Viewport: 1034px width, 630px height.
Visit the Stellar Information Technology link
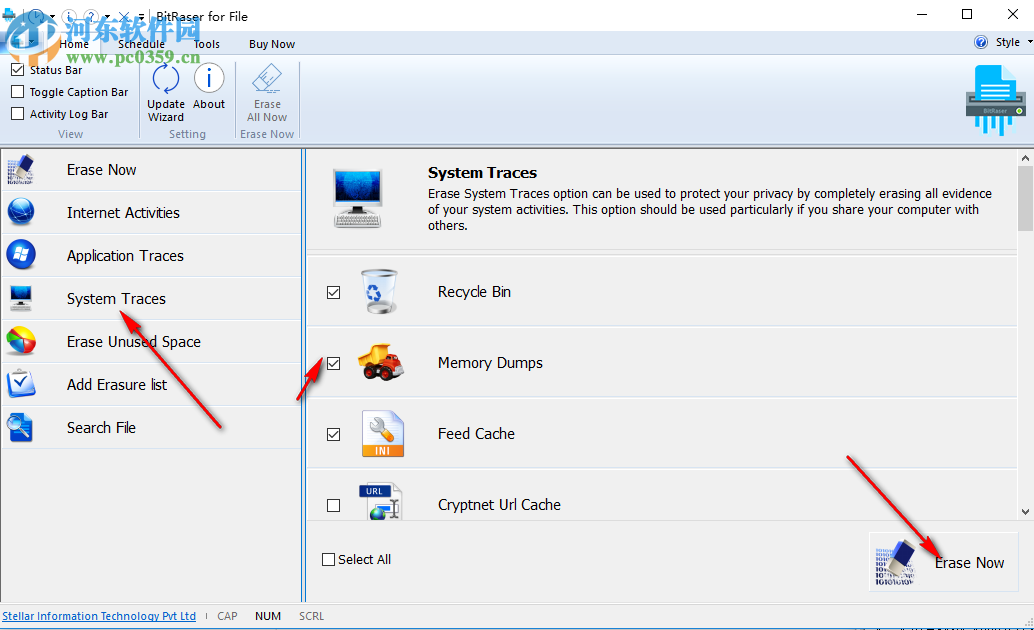[99, 616]
